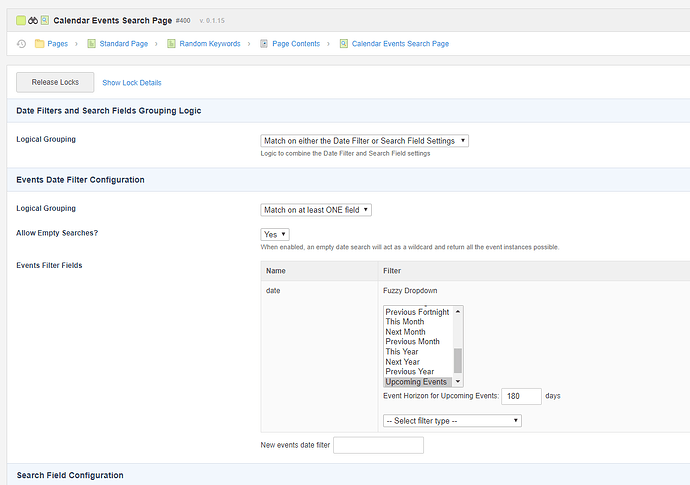Click the New events date filter field
Image resolution: width=690 pixels, height=485 pixels.
pos(378,446)
